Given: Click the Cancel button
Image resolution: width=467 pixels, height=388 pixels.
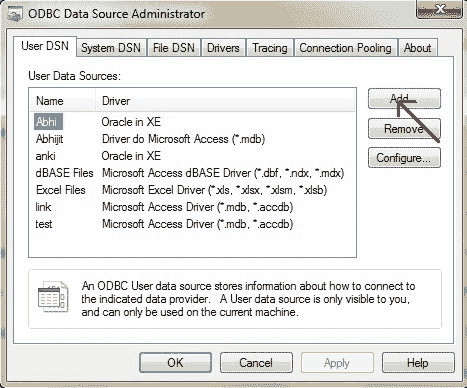Looking at the screenshot, I should point(256,363).
